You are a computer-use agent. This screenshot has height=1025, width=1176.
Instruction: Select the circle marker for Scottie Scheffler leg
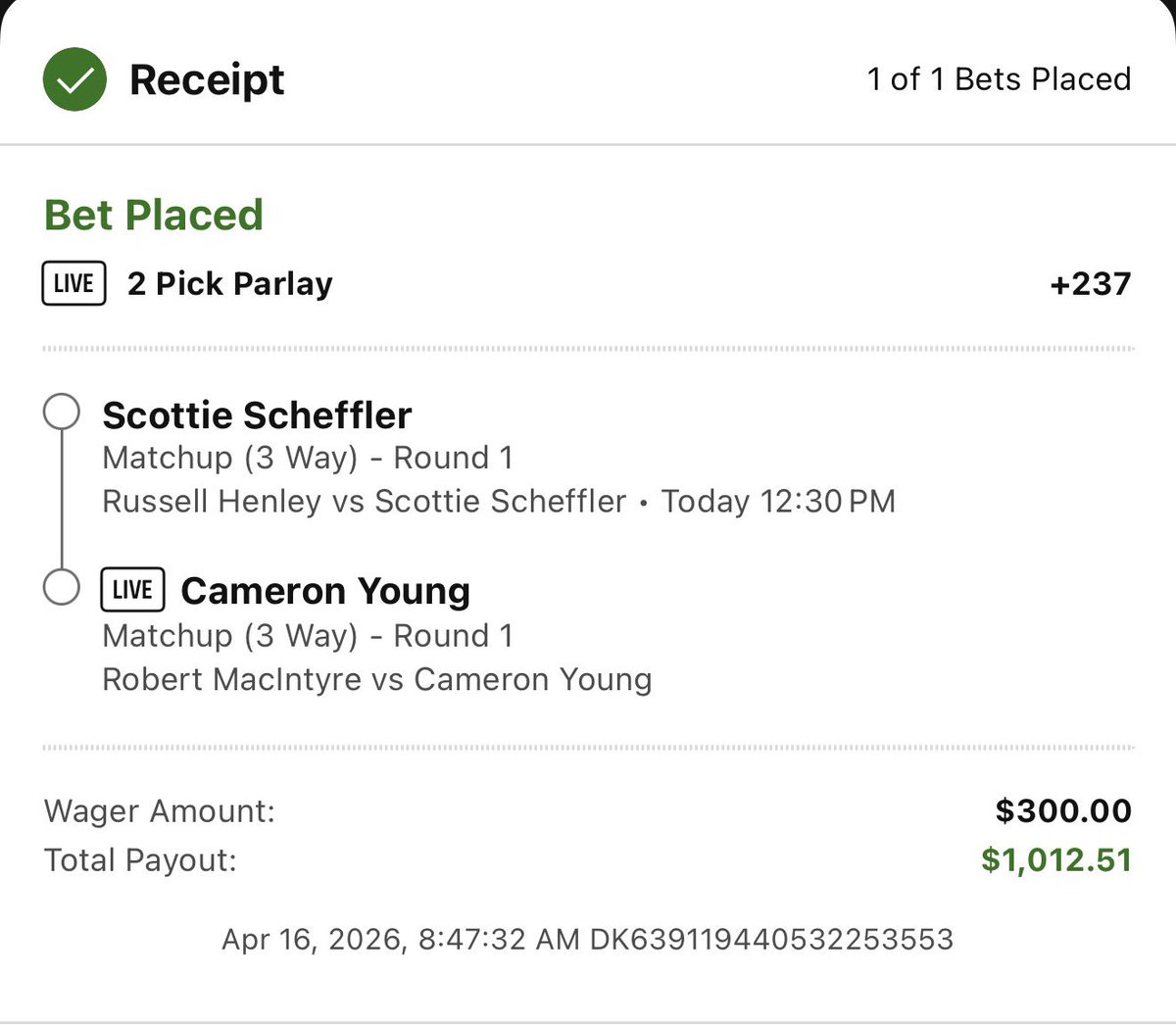62,413
